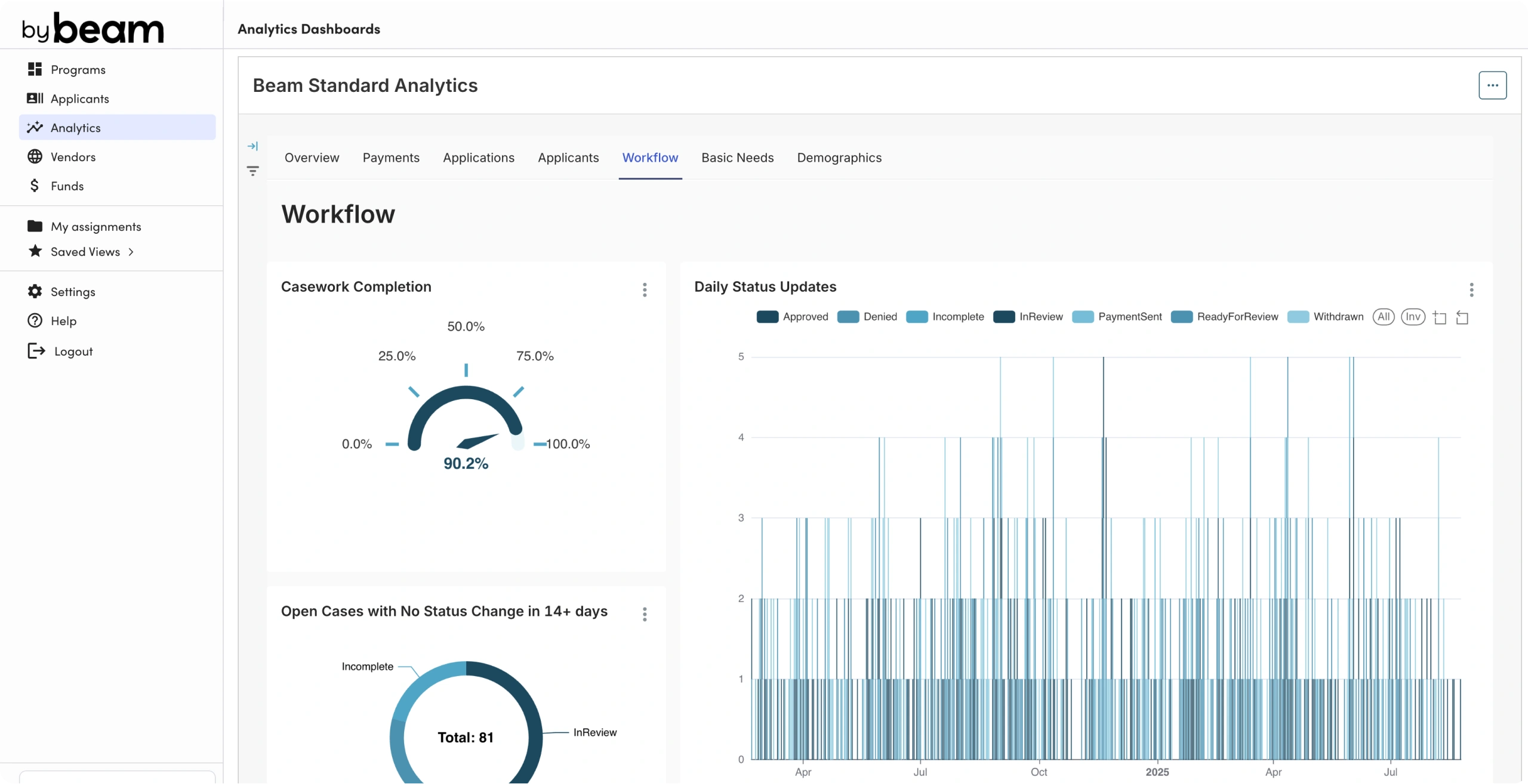Switch to the Basic Needs tab
The height and width of the screenshot is (784, 1528).
[737, 158]
